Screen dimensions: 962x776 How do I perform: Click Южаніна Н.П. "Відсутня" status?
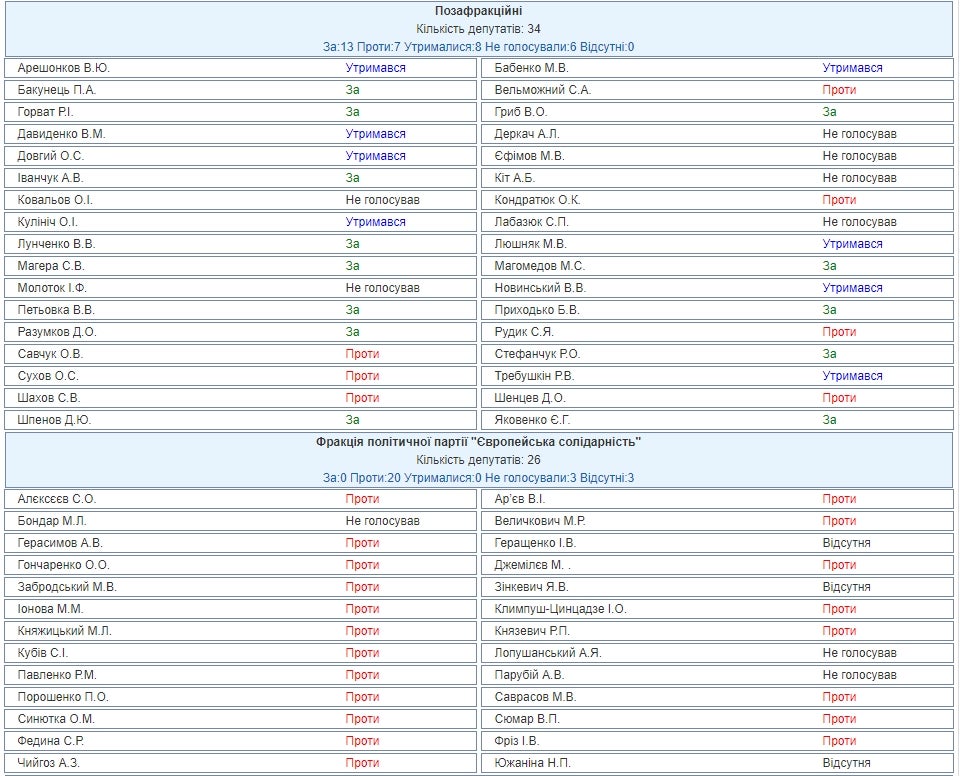click(x=846, y=763)
